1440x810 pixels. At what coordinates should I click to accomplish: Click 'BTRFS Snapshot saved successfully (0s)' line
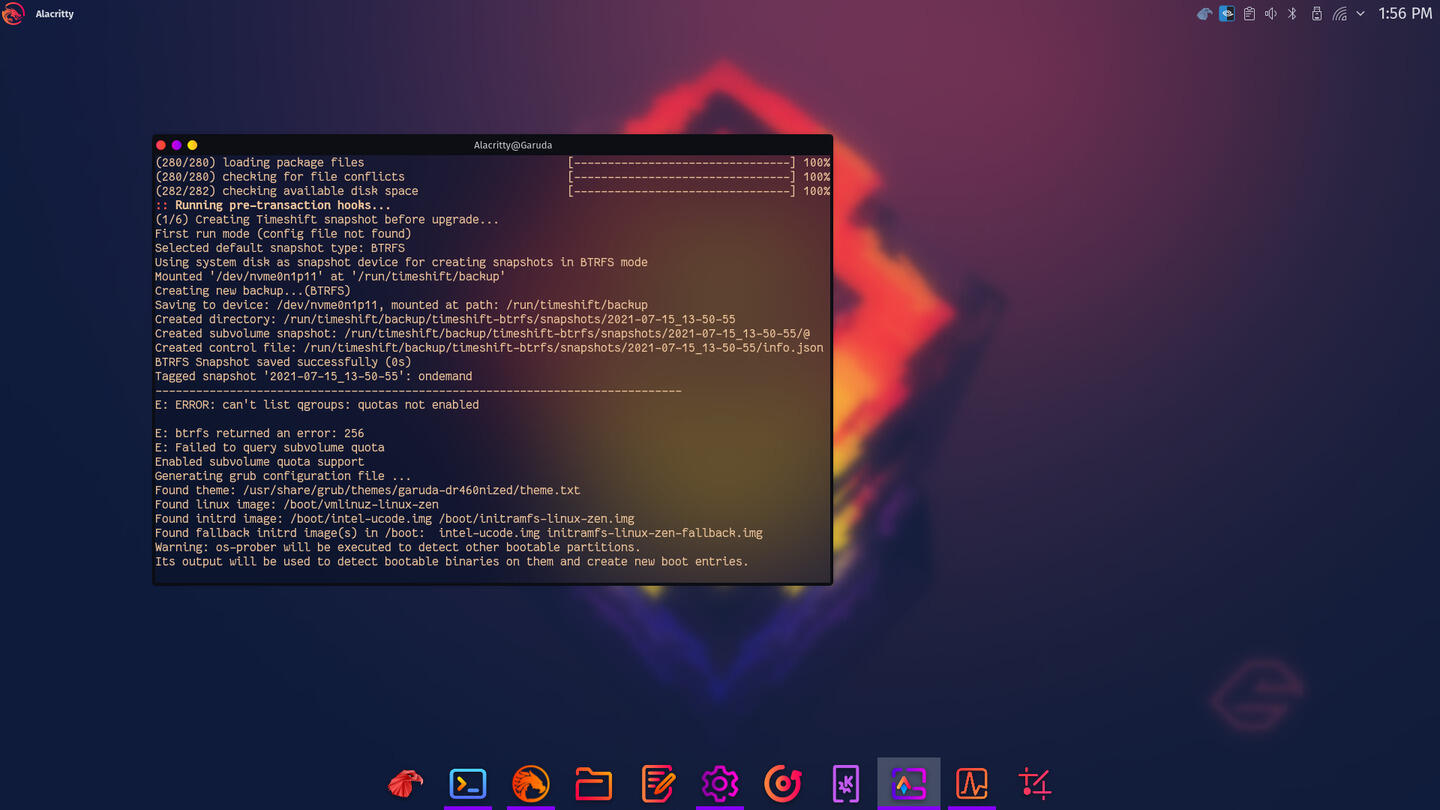point(283,362)
